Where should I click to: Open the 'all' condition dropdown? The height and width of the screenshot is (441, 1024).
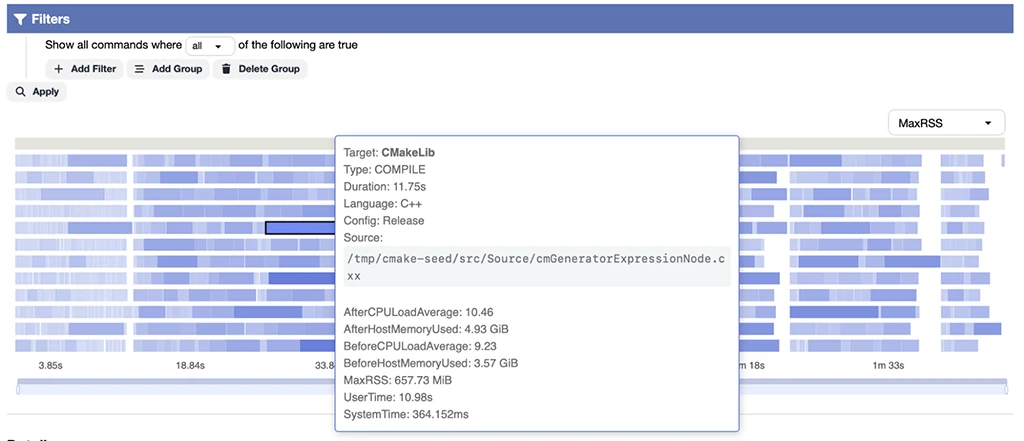point(210,46)
